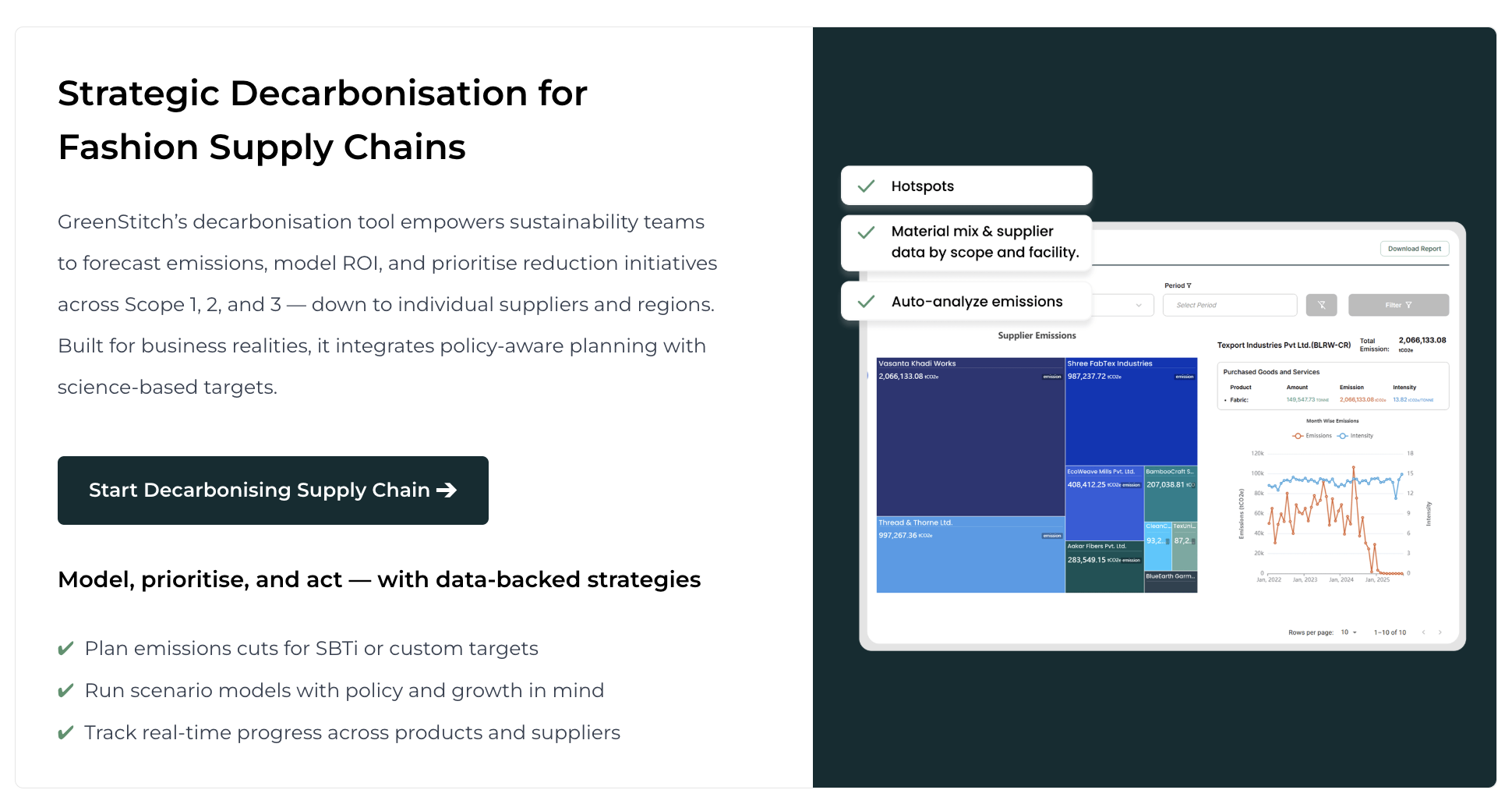Open the Rows per page dropdown
The height and width of the screenshot is (811, 1512).
coord(1349,632)
